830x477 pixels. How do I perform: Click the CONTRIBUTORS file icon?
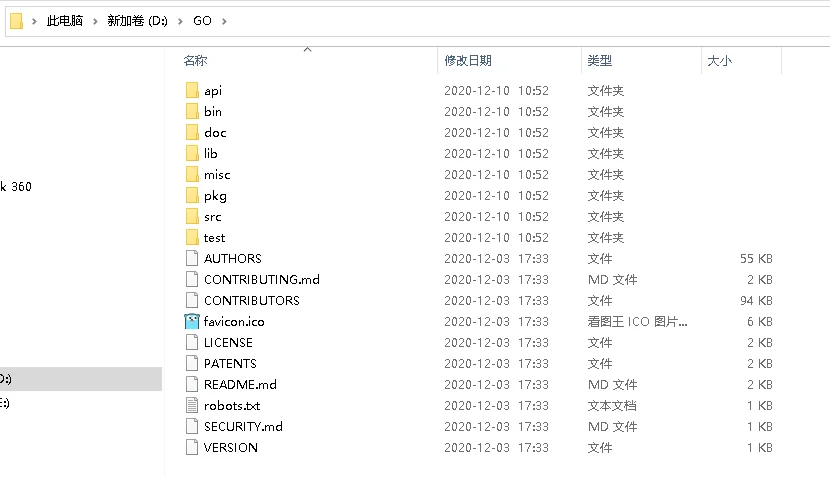pyautogui.click(x=192, y=301)
